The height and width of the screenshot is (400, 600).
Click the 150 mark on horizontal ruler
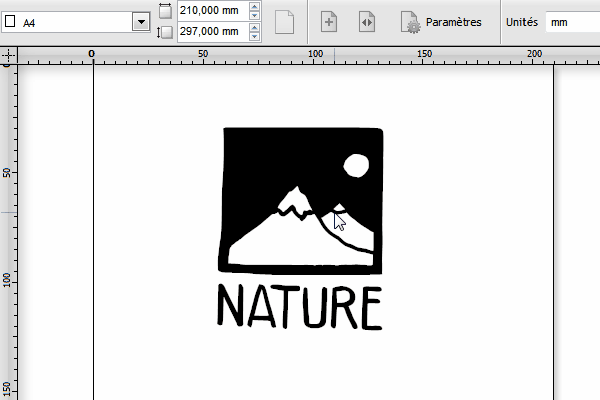point(425,54)
